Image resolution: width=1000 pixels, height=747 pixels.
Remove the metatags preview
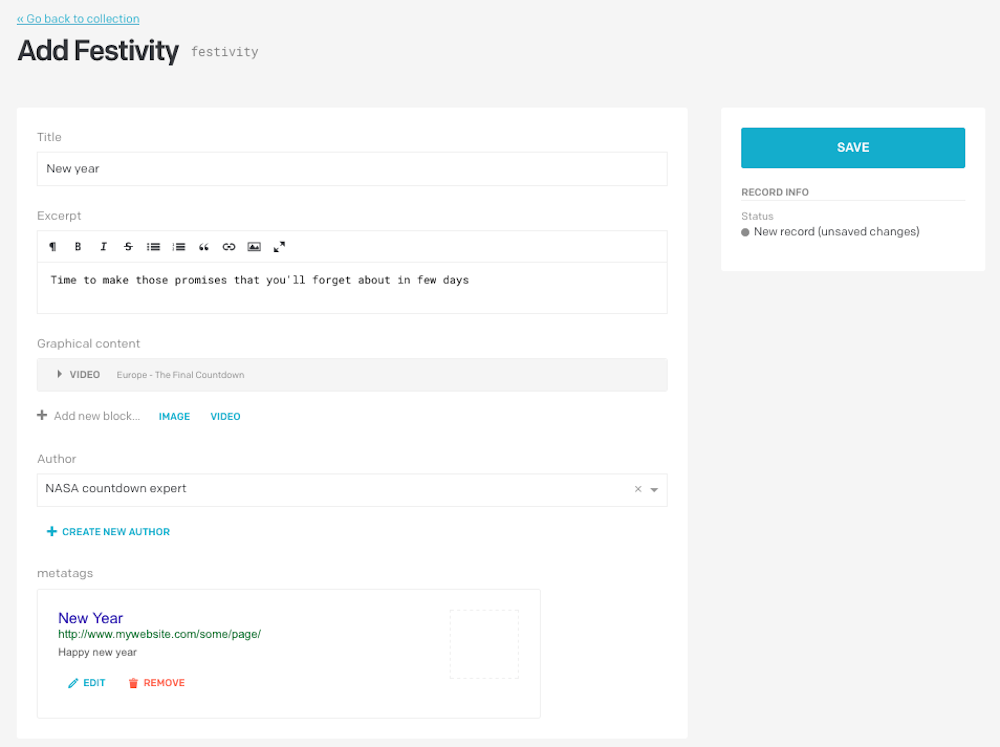pos(157,683)
